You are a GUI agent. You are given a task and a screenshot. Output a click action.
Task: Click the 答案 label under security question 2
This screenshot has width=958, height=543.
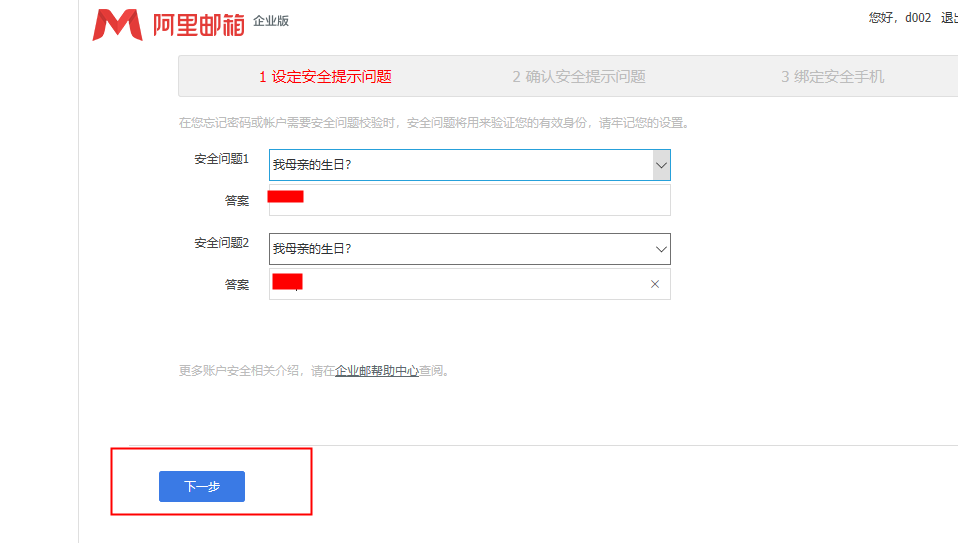click(x=237, y=285)
